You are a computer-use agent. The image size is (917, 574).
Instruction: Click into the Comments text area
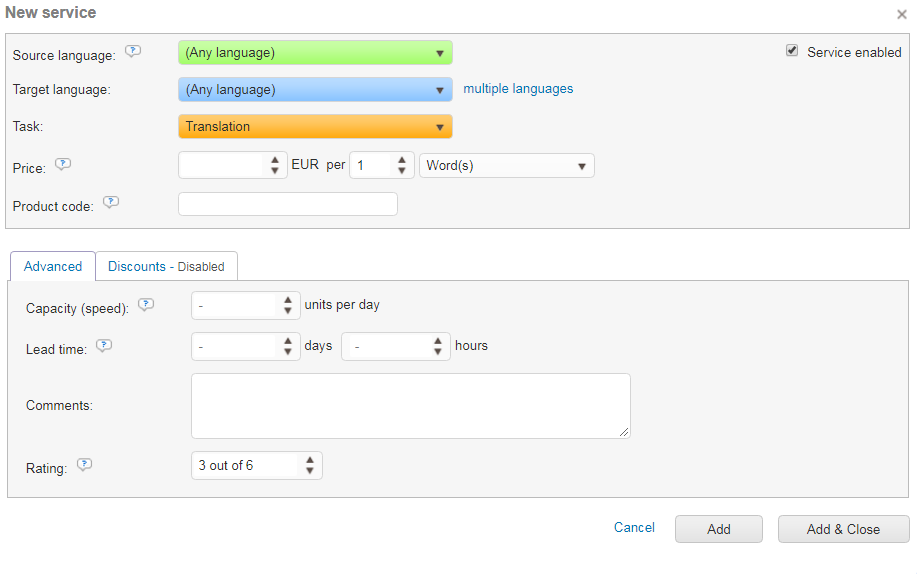410,406
